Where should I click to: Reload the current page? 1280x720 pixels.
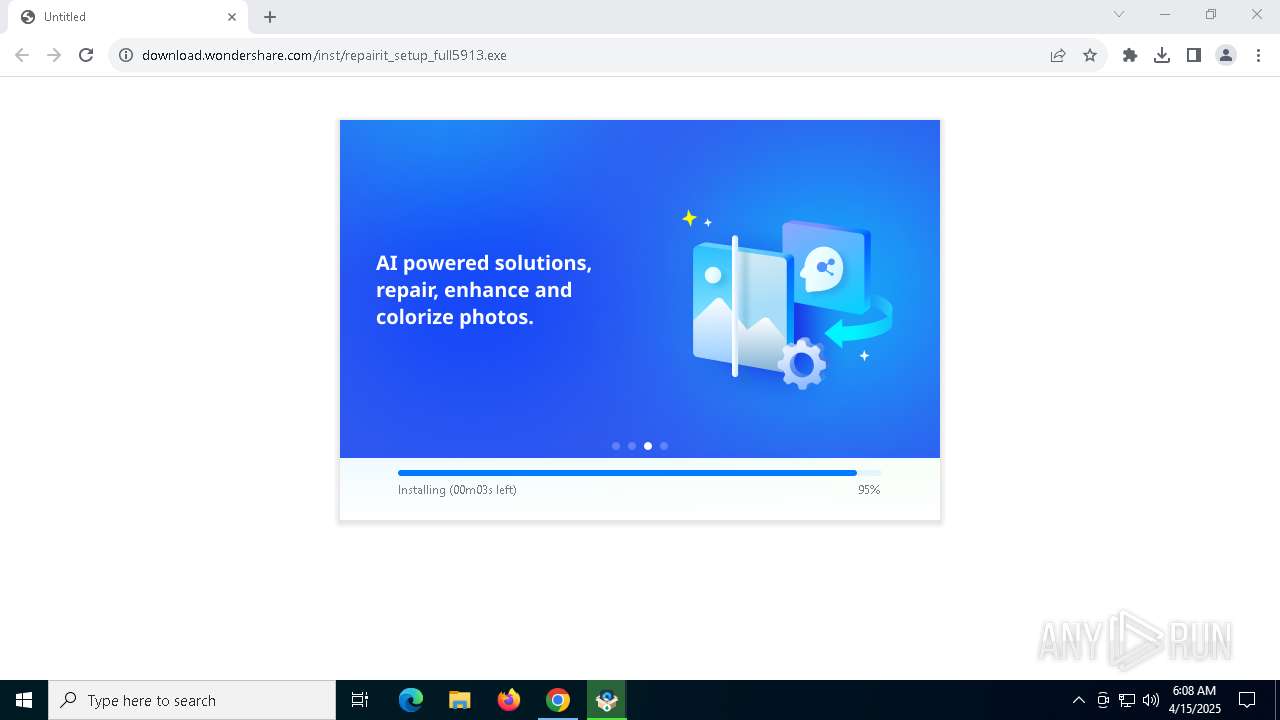[x=86, y=55]
